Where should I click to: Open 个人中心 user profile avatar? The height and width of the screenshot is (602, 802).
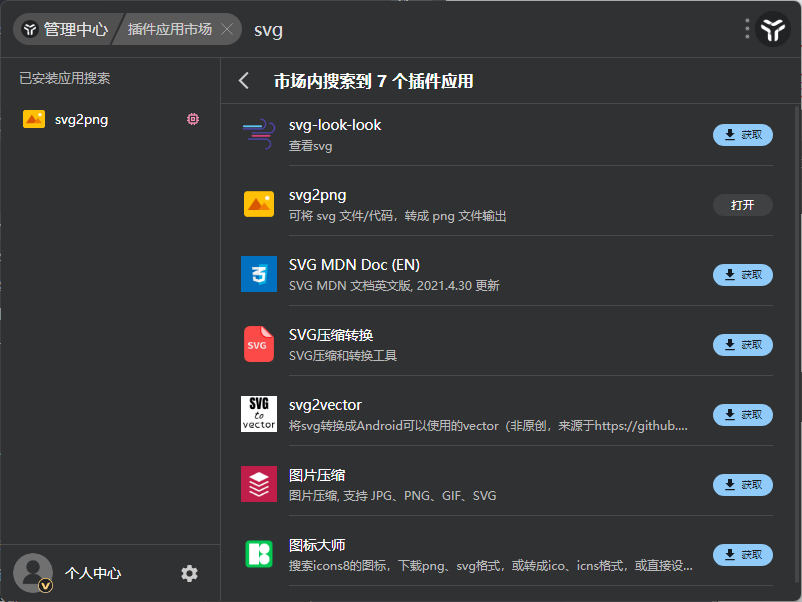[x=33, y=573]
